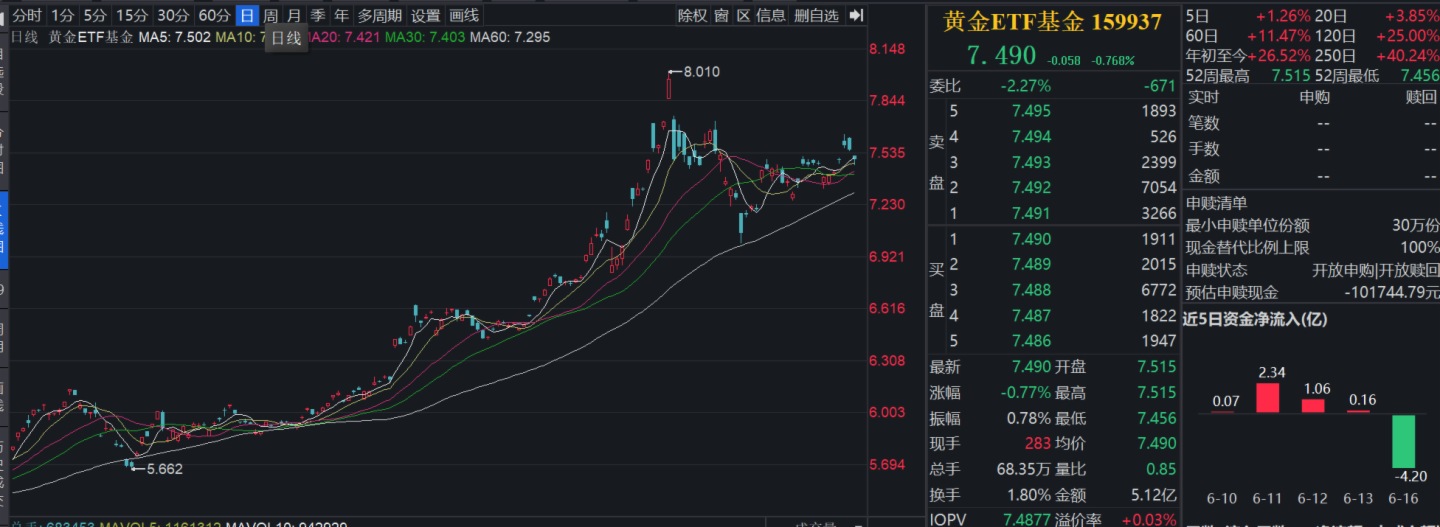Select the 年 yearly period
Viewport: 1440px width, 527px height.
click(x=342, y=15)
